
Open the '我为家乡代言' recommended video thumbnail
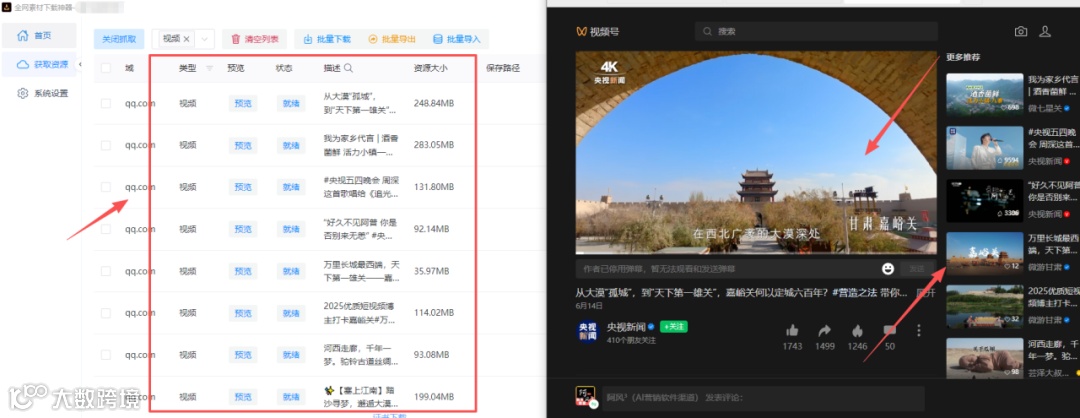[984, 93]
